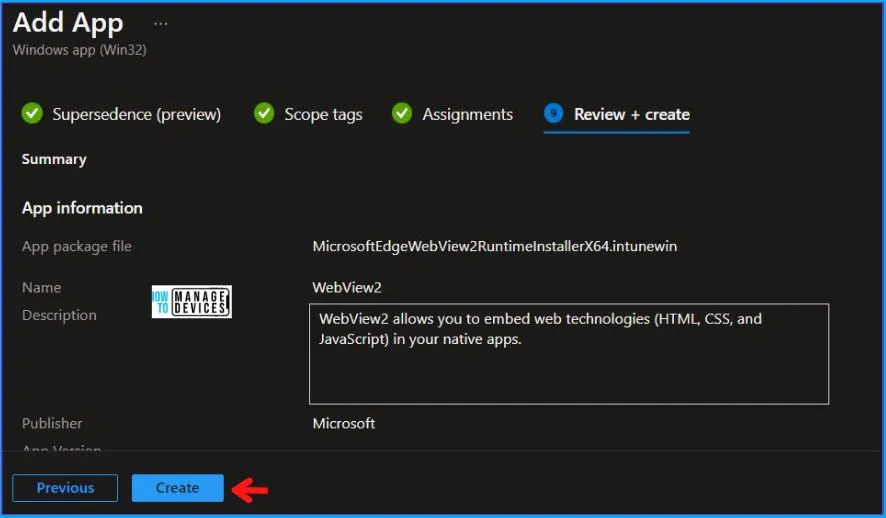Select the Review + create tab
The image size is (886, 518).
point(632,114)
